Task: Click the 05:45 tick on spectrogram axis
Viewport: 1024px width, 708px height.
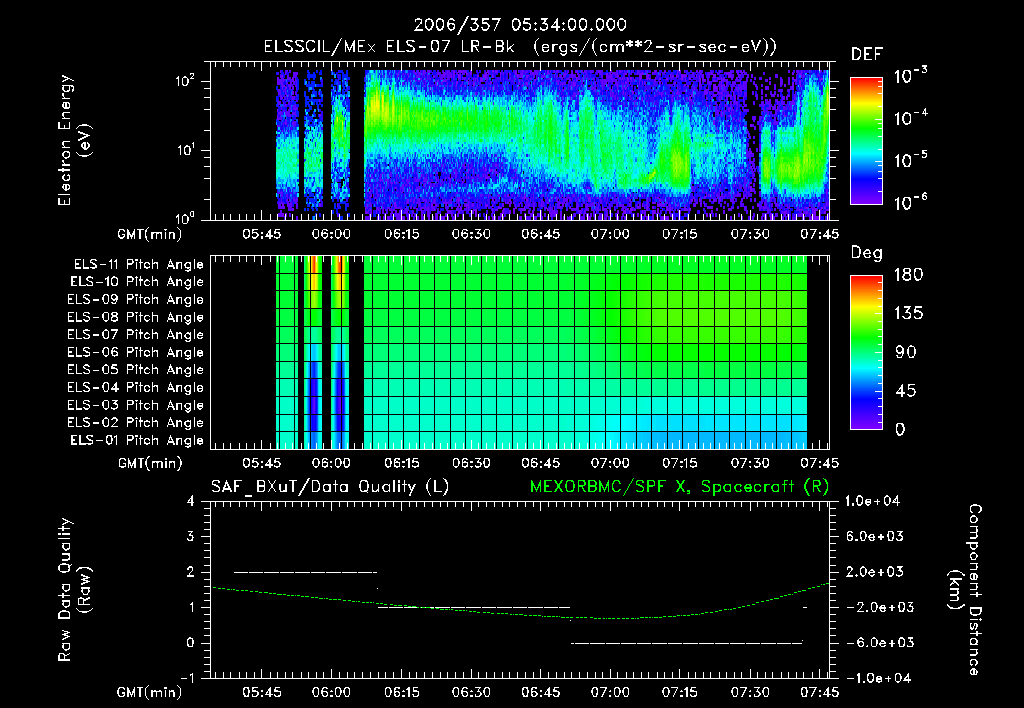Action: (x=262, y=234)
